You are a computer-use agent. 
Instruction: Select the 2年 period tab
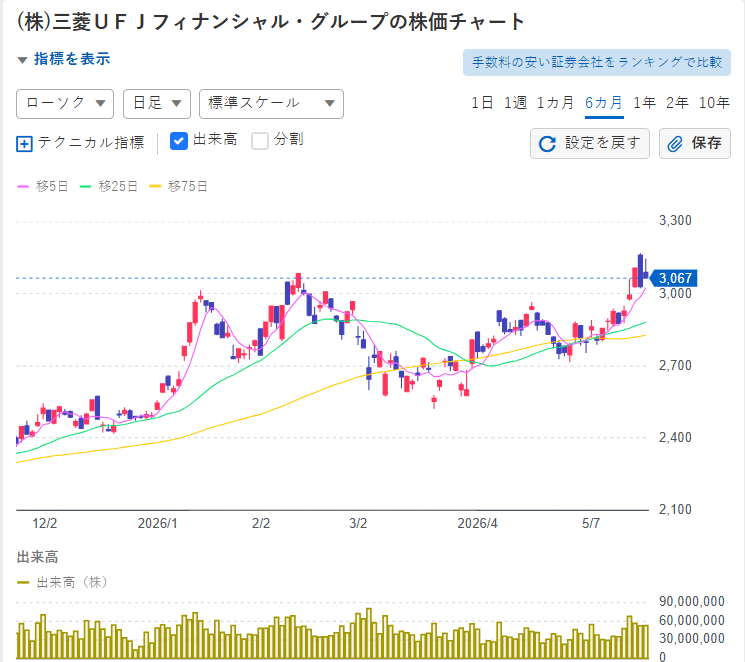(x=677, y=103)
